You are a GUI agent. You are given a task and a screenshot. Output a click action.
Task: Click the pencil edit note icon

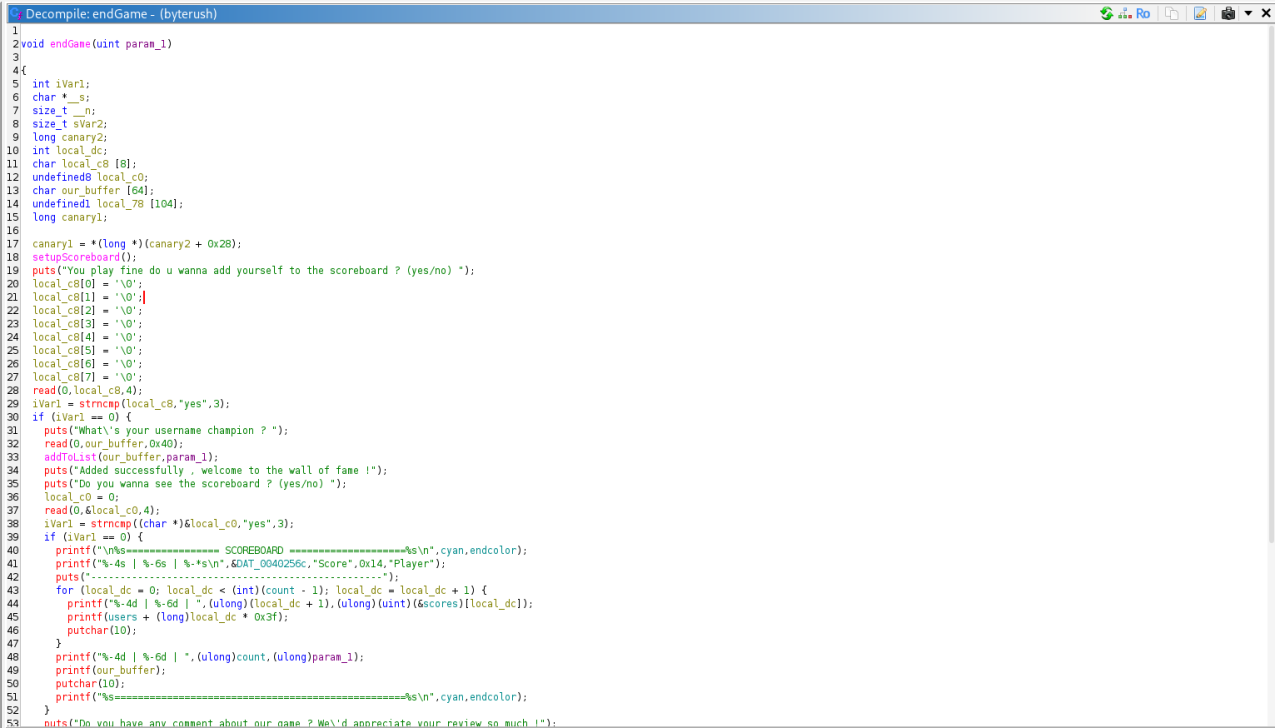[1200, 14]
